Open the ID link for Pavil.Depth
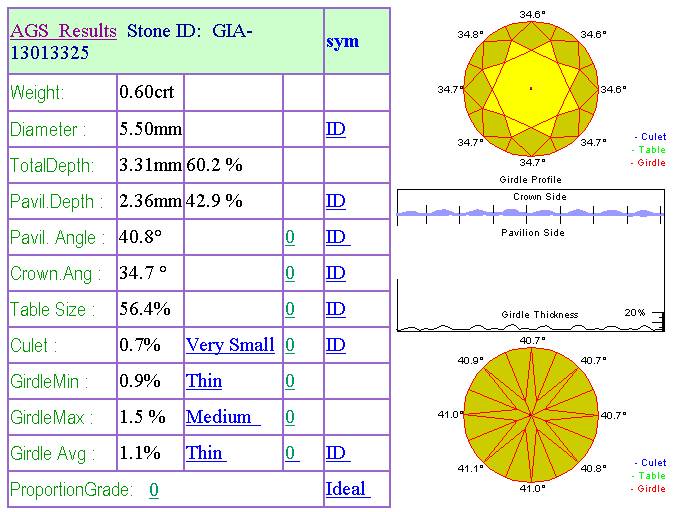The height and width of the screenshot is (512, 675). click(x=336, y=201)
